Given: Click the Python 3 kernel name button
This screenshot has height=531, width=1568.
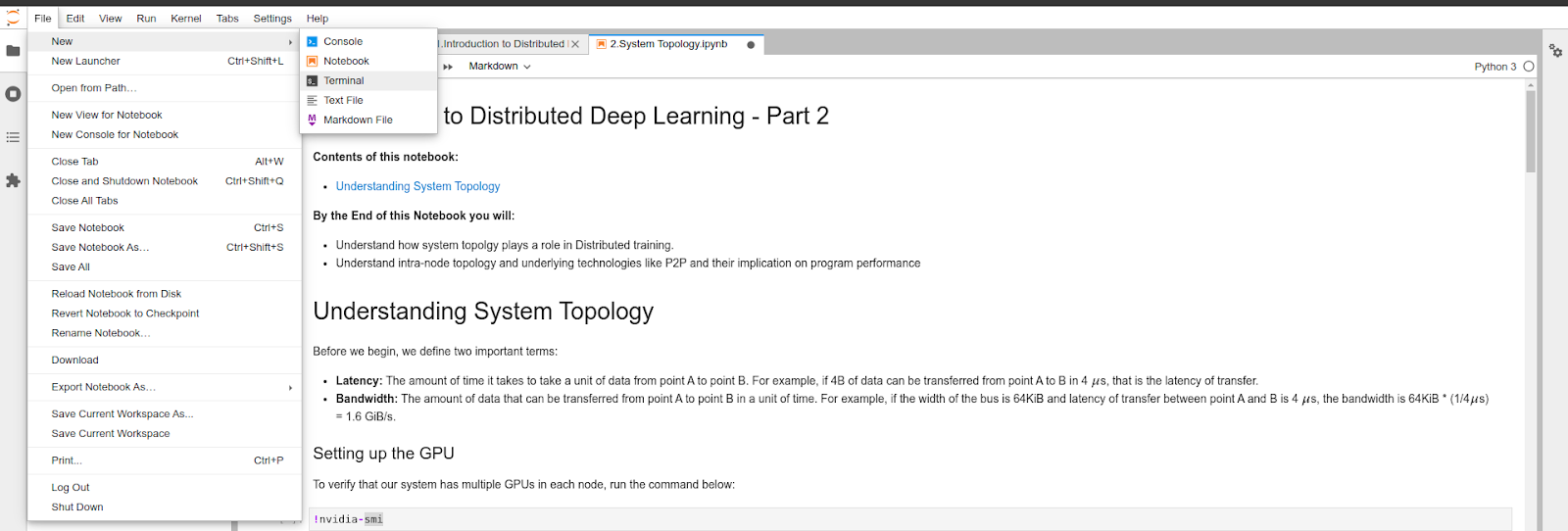Looking at the screenshot, I should 1494,67.
